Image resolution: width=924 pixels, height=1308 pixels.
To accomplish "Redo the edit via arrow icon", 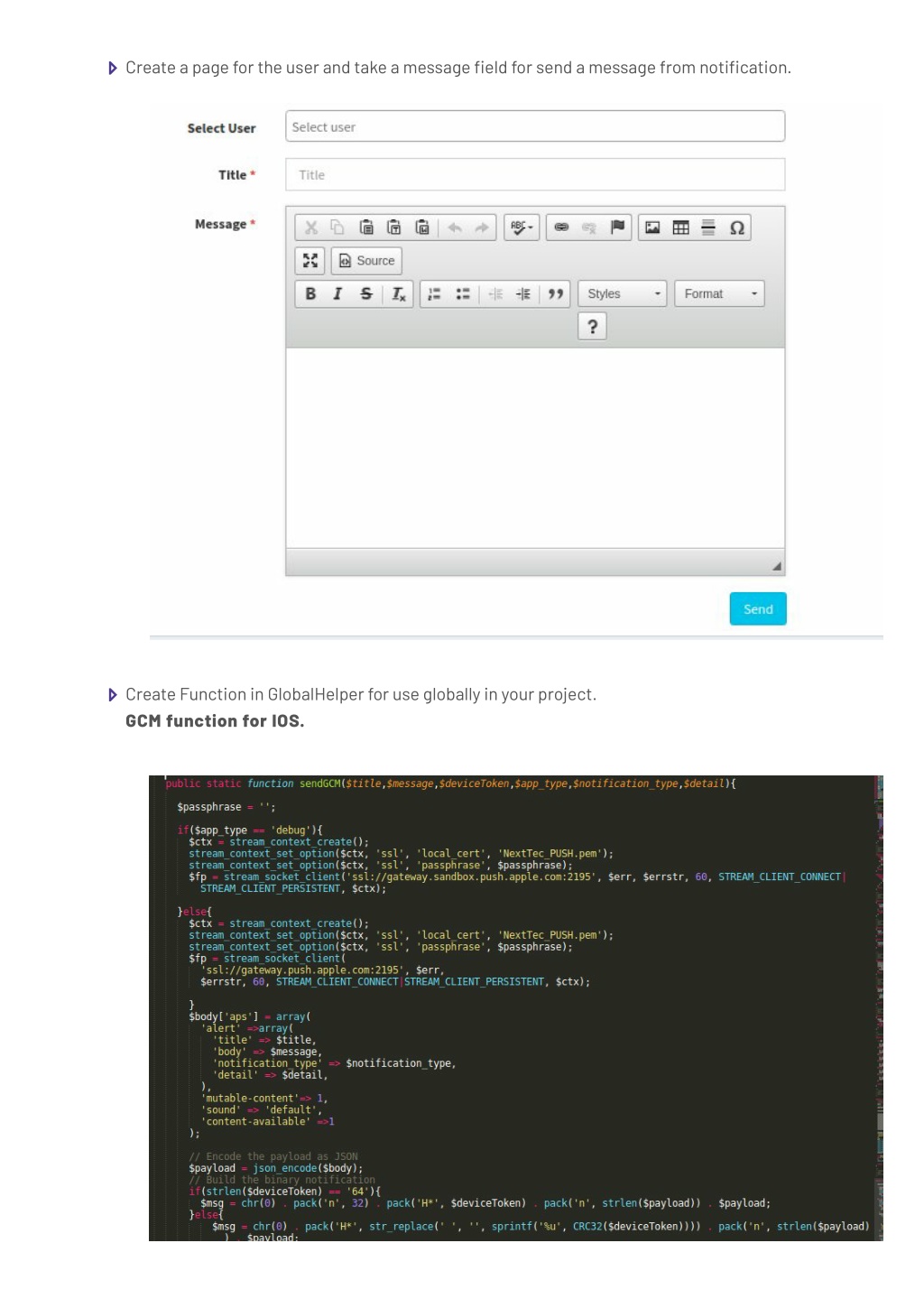I will 482,227.
